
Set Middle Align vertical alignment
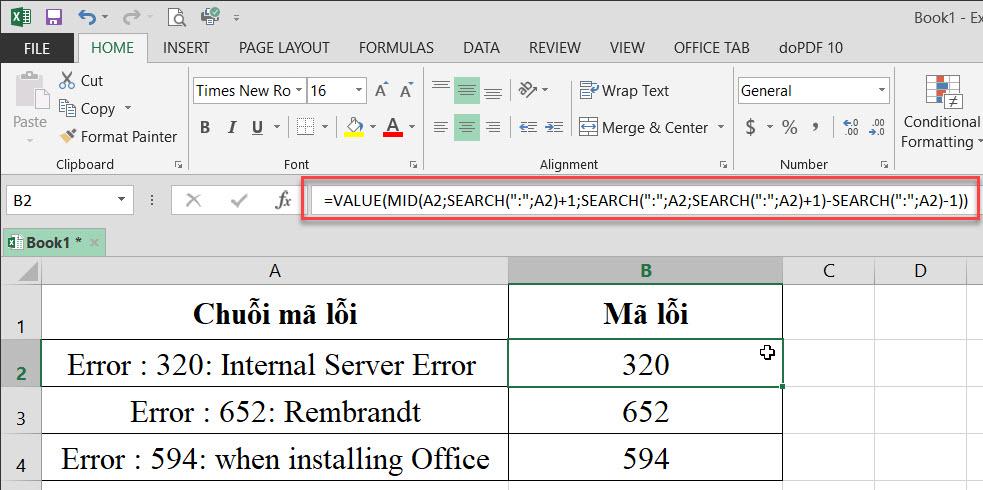[466, 90]
